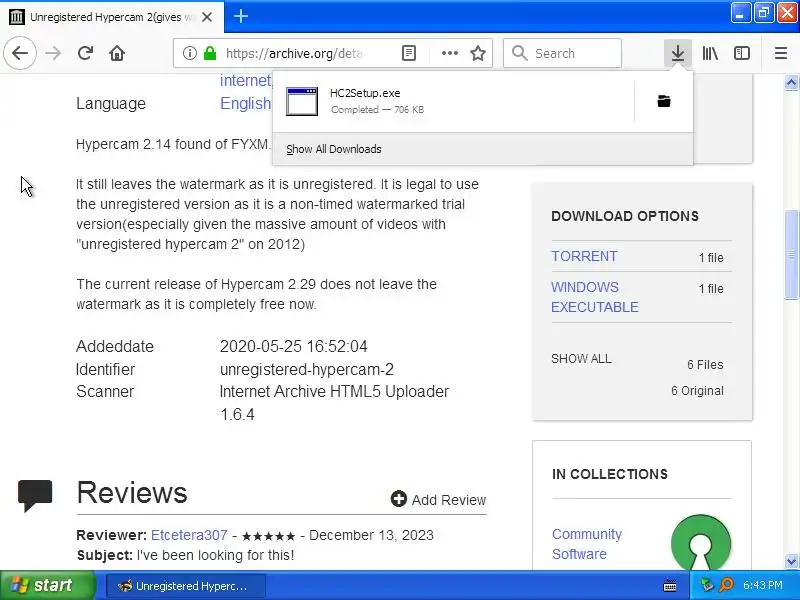Click the scrollbar up arrow
This screenshot has height=600, width=800.
point(791,82)
